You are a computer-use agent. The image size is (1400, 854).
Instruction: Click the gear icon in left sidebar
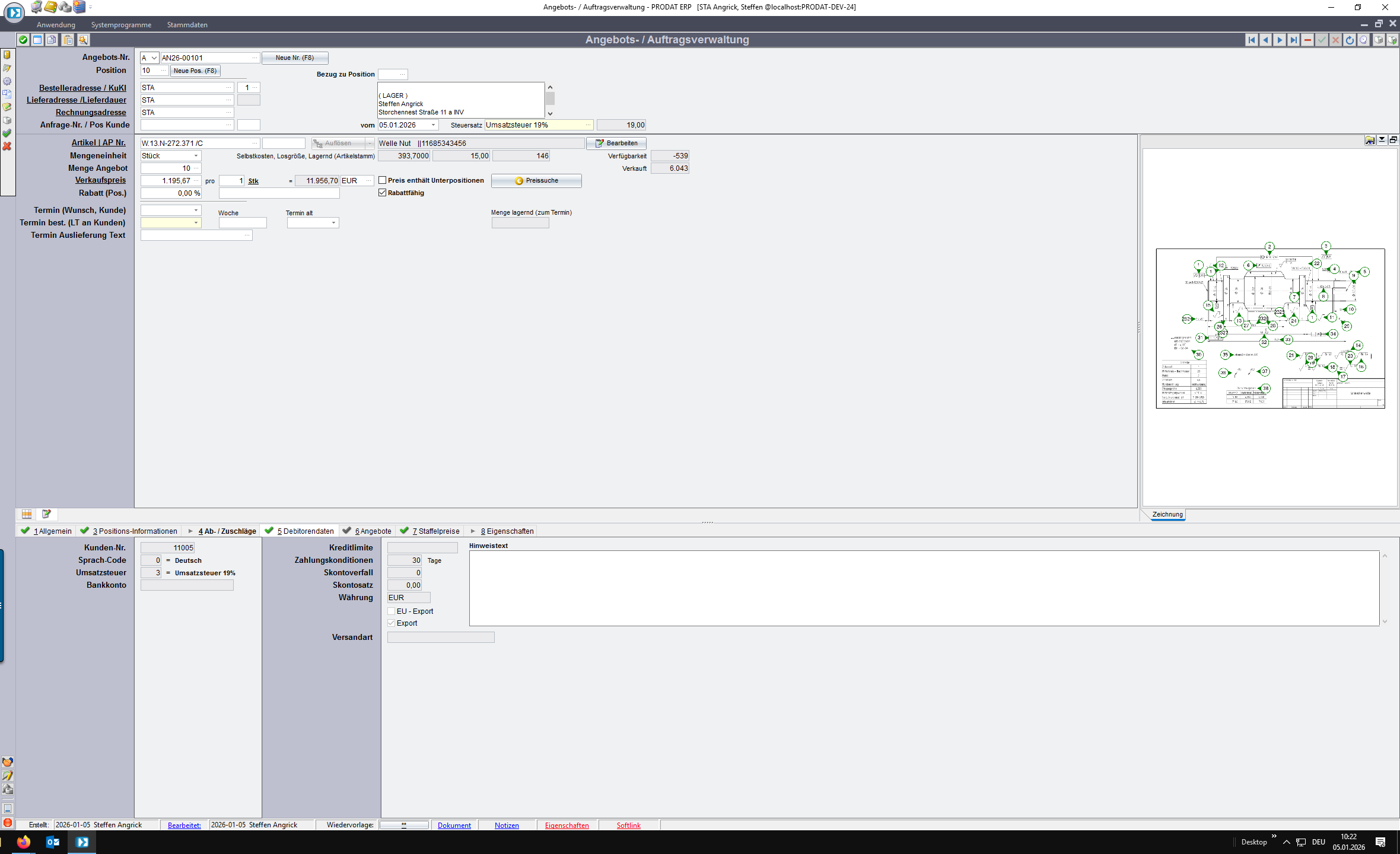coord(7,81)
